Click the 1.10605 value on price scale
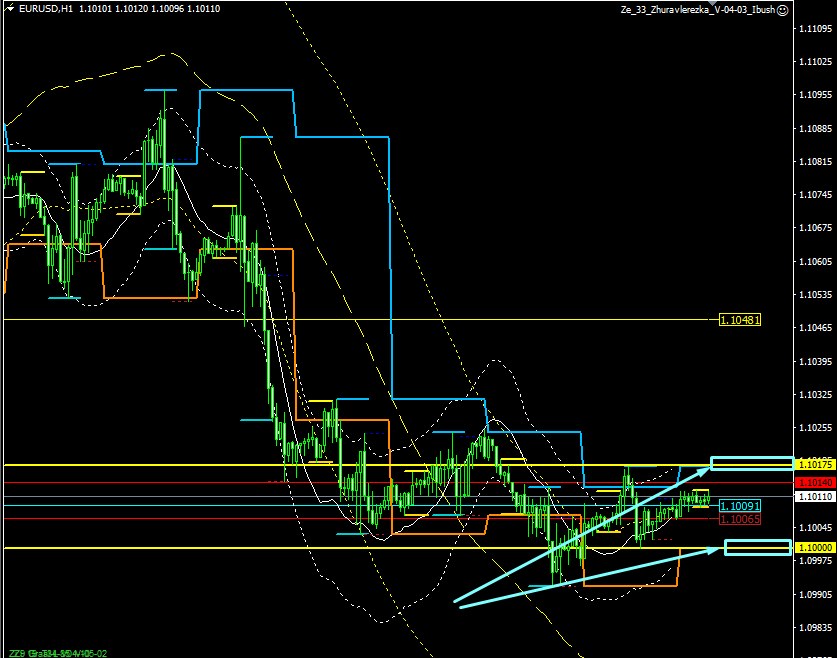837x658 pixels. pos(815,261)
